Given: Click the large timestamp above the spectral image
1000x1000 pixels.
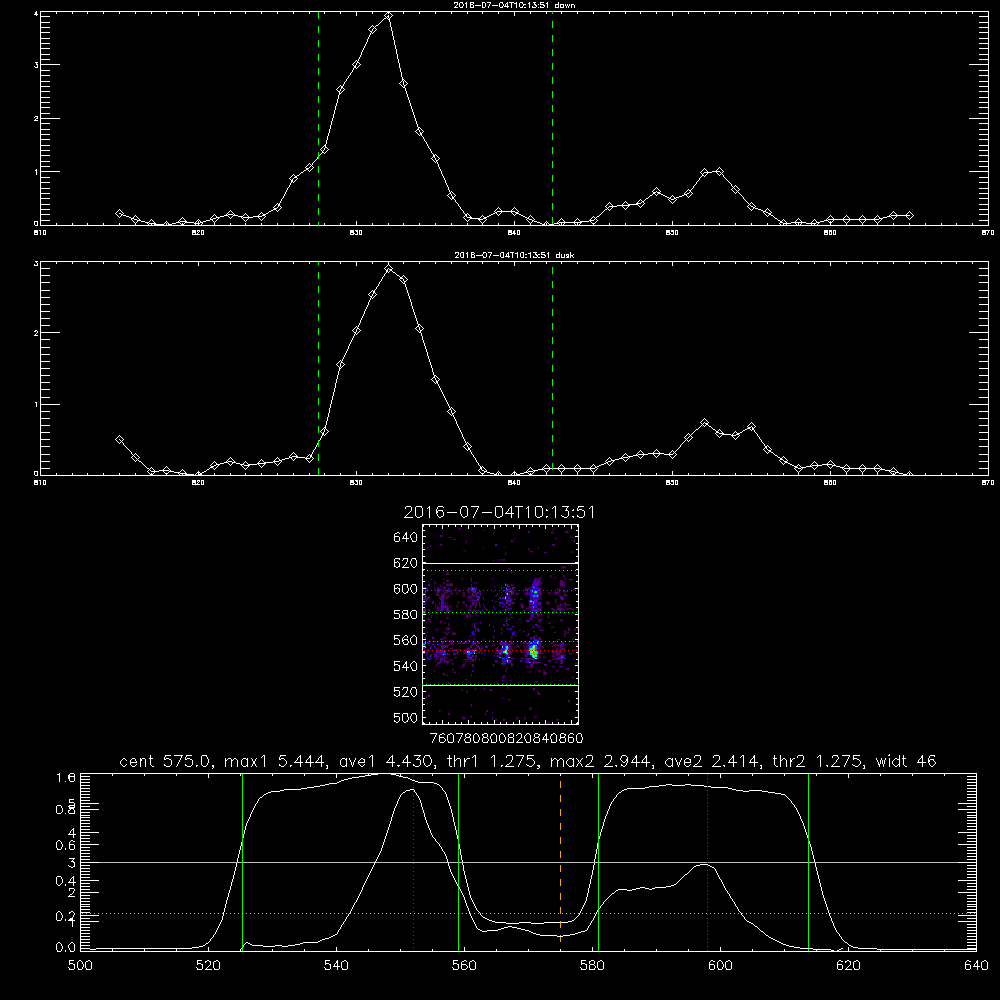Looking at the screenshot, I should pos(499,512).
